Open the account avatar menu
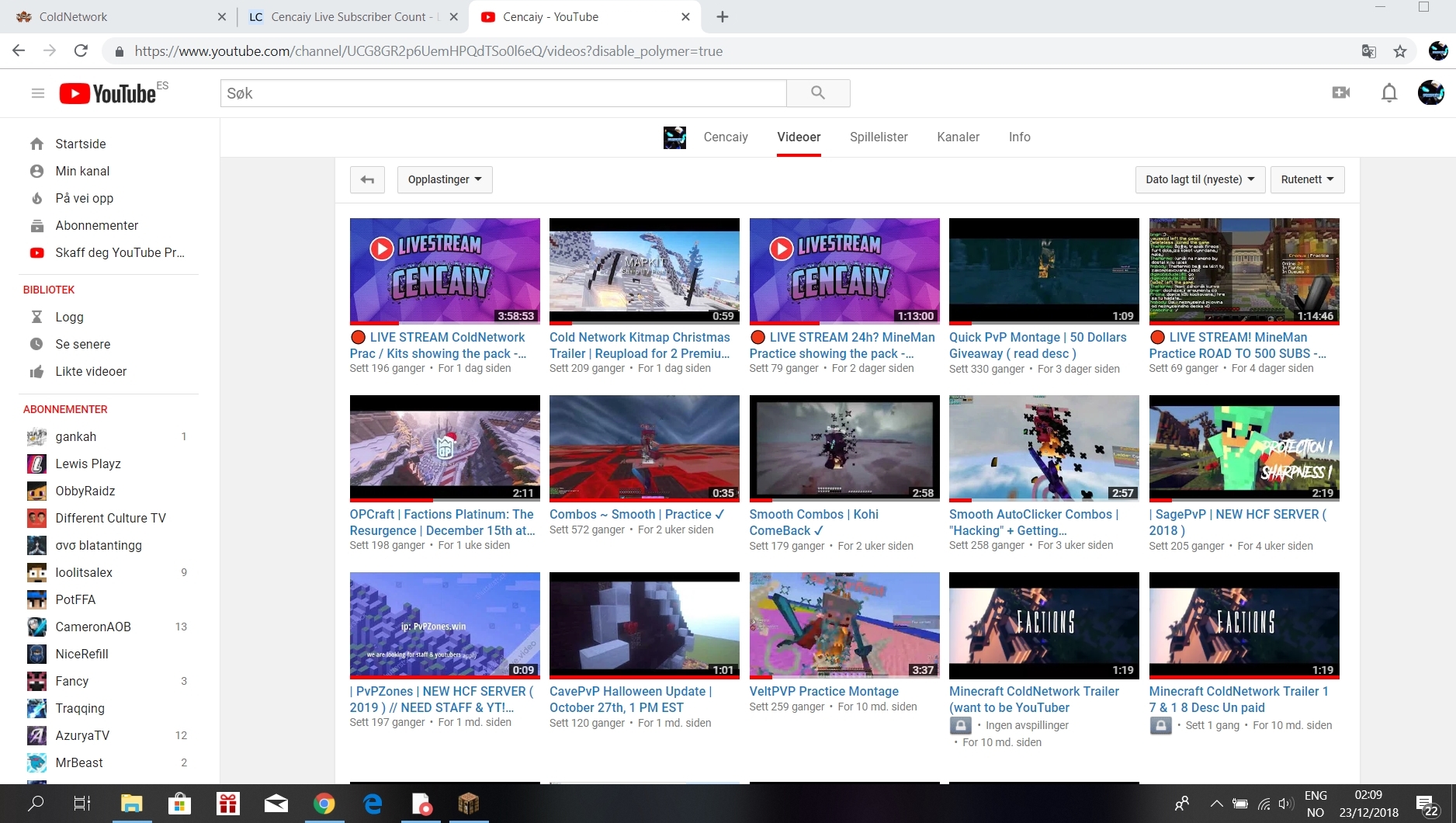Screen dimensions: 1456x823 coord(1431,93)
